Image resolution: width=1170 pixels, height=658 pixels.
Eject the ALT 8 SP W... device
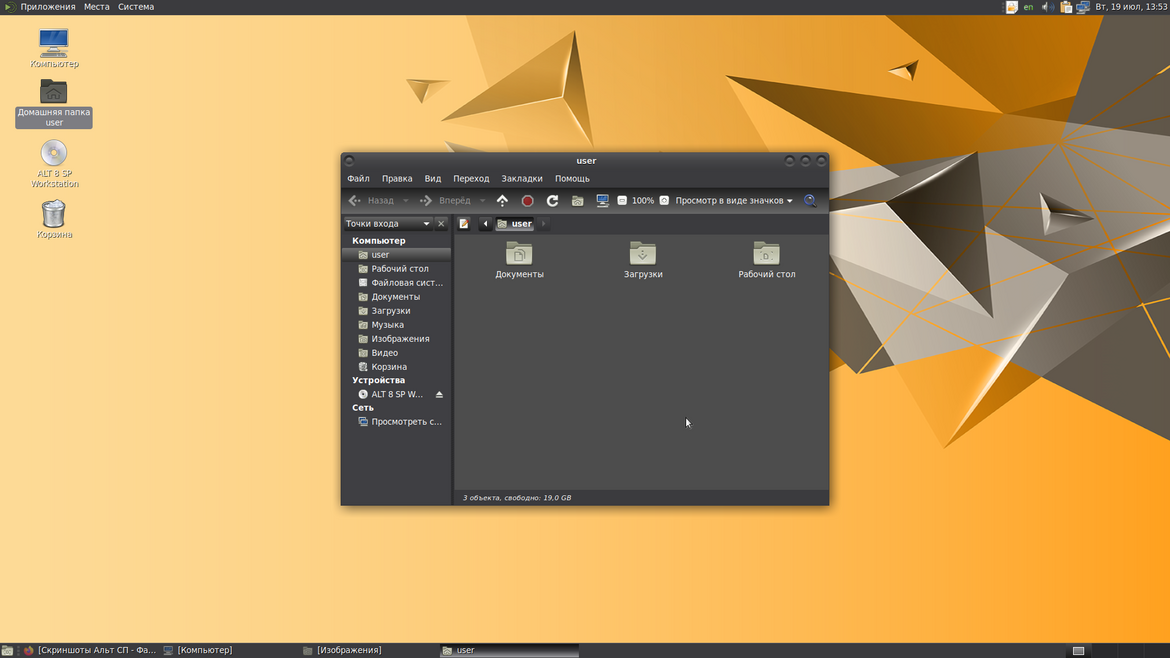pos(439,395)
